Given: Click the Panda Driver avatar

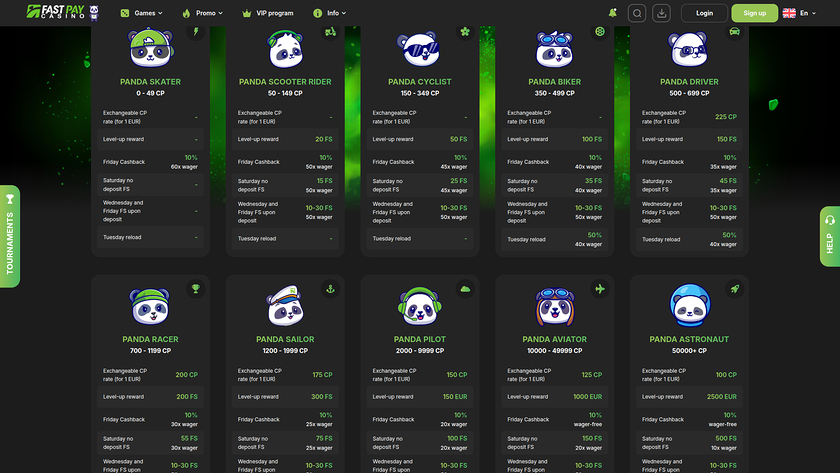Looking at the screenshot, I should (689, 49).
